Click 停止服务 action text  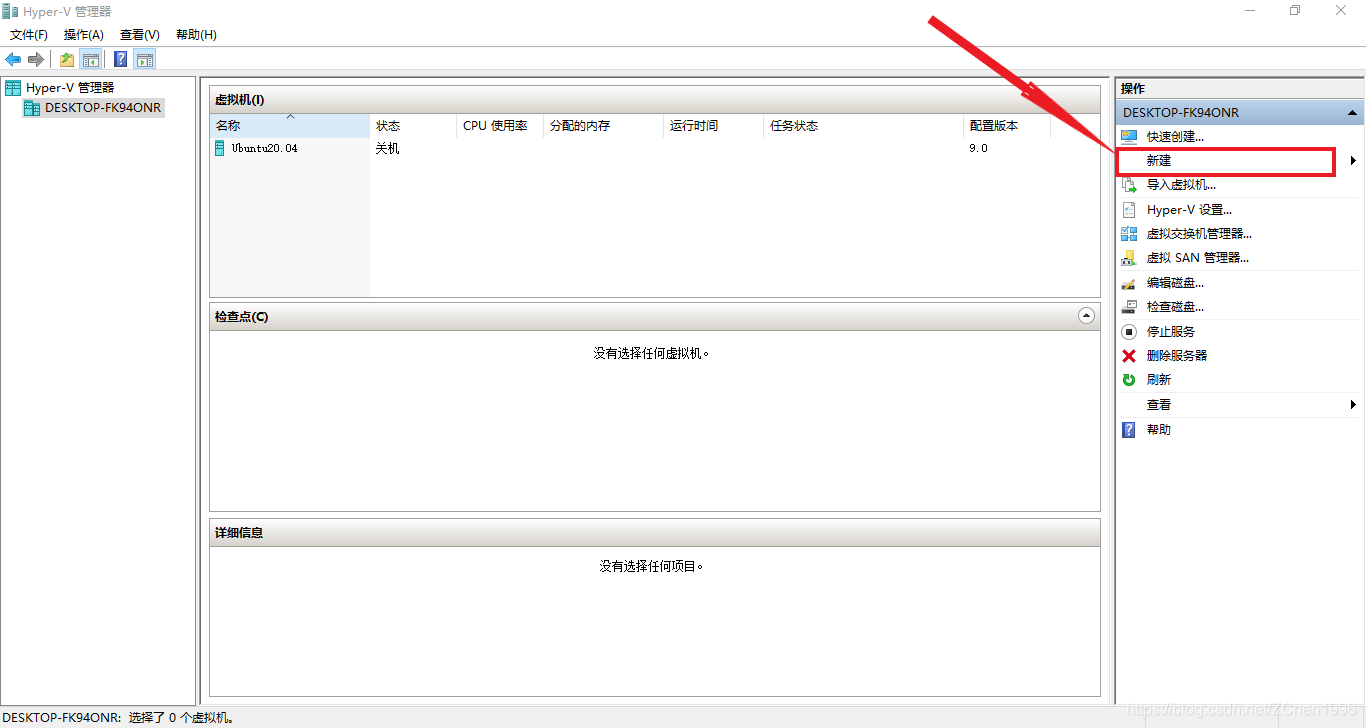(x=1171, y=332)
